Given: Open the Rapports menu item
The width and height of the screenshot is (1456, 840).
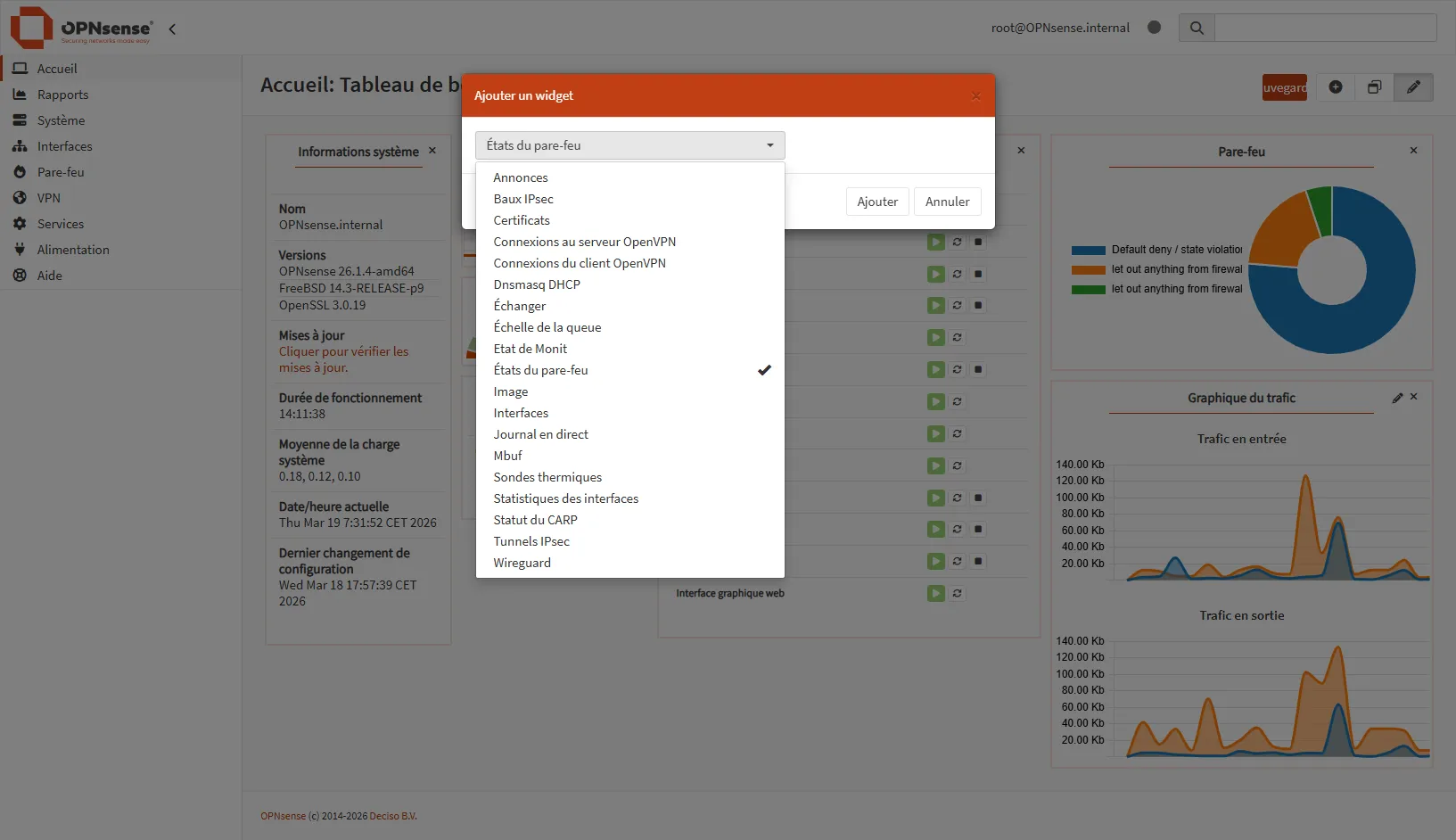Looking at the screenshot, I should [x=63, y=94].
